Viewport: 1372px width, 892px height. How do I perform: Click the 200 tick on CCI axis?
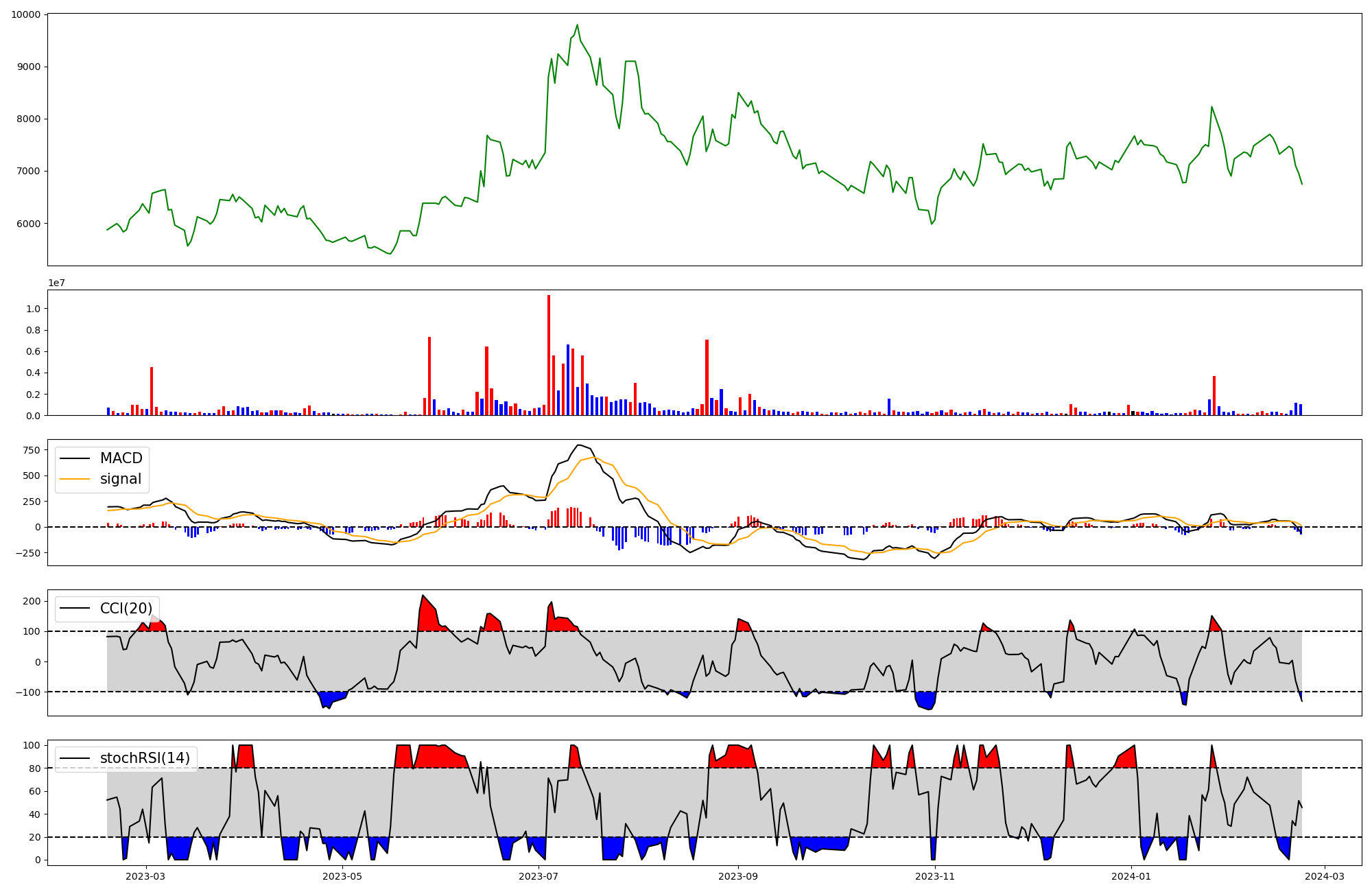pyautogui.click(x=32, y=601)
